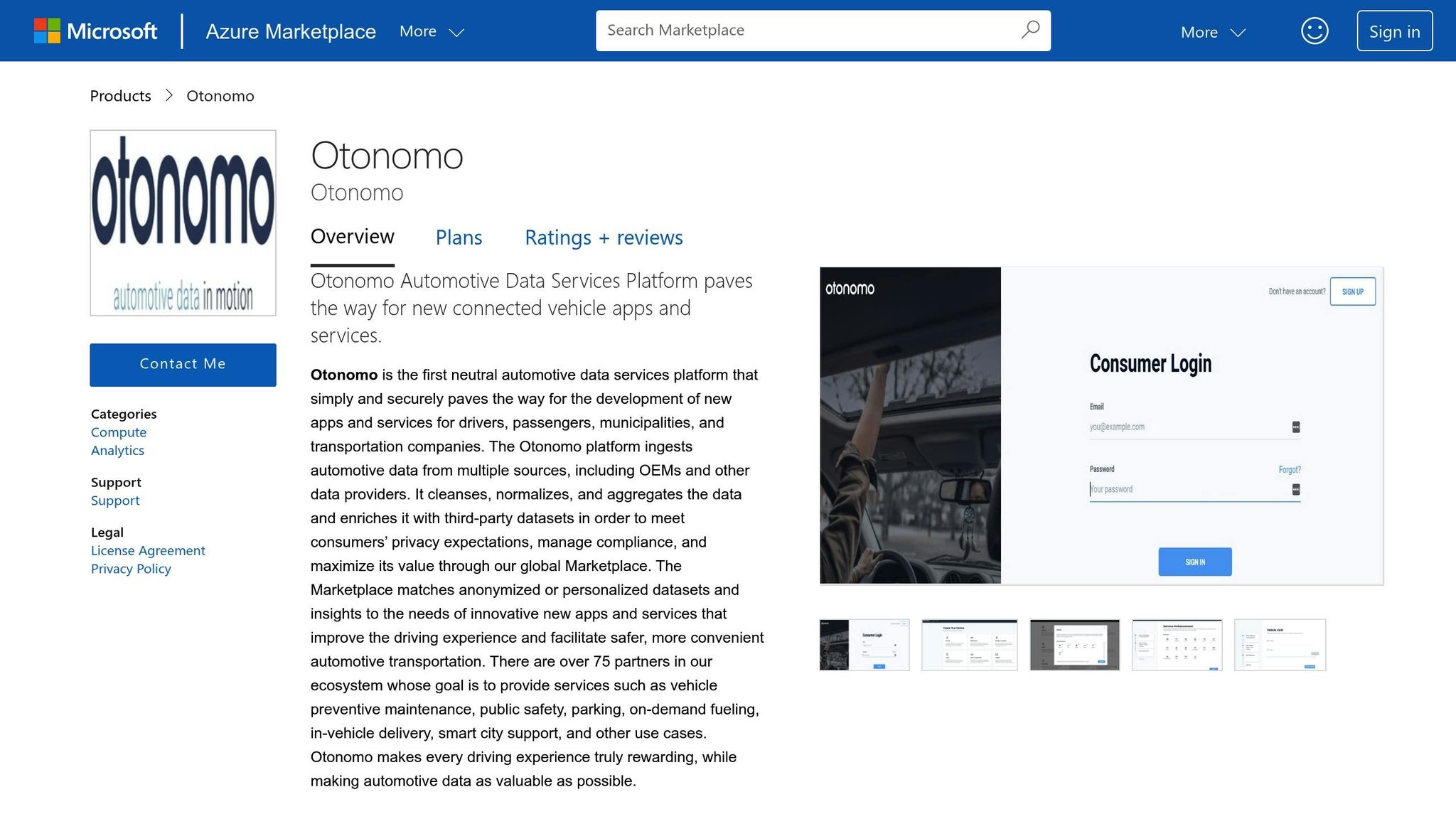1456x819 pixels.
Task: Open the smiley feedback icon
Action: (1315, 31)
